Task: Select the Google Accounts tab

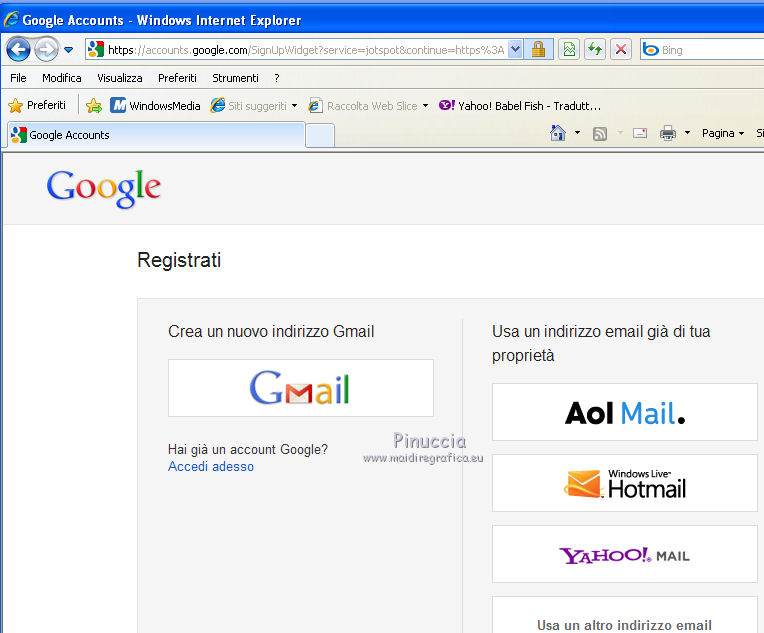Action: (x=156, y=135)
